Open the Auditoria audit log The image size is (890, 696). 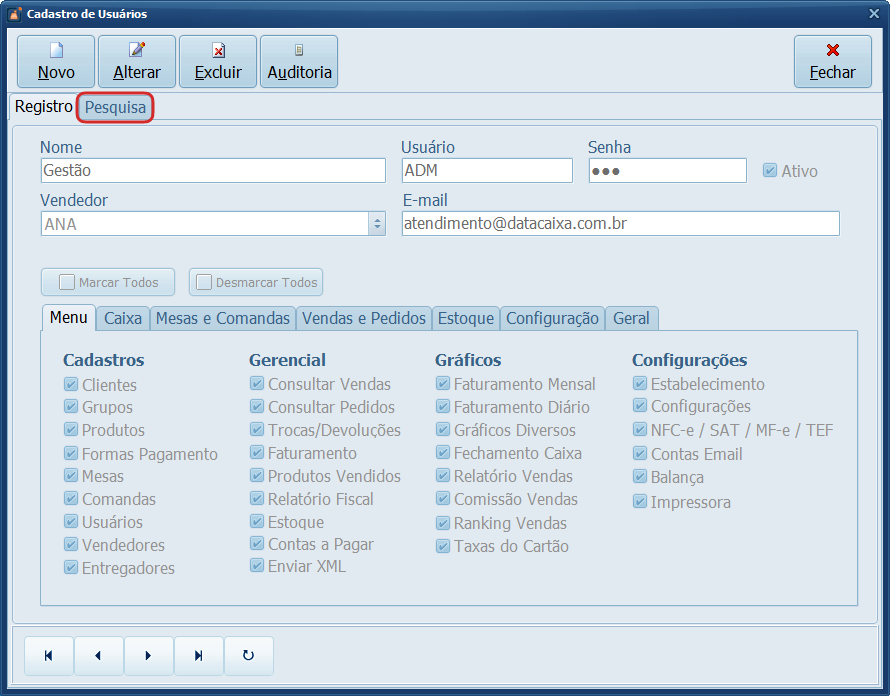pos(299,62)
